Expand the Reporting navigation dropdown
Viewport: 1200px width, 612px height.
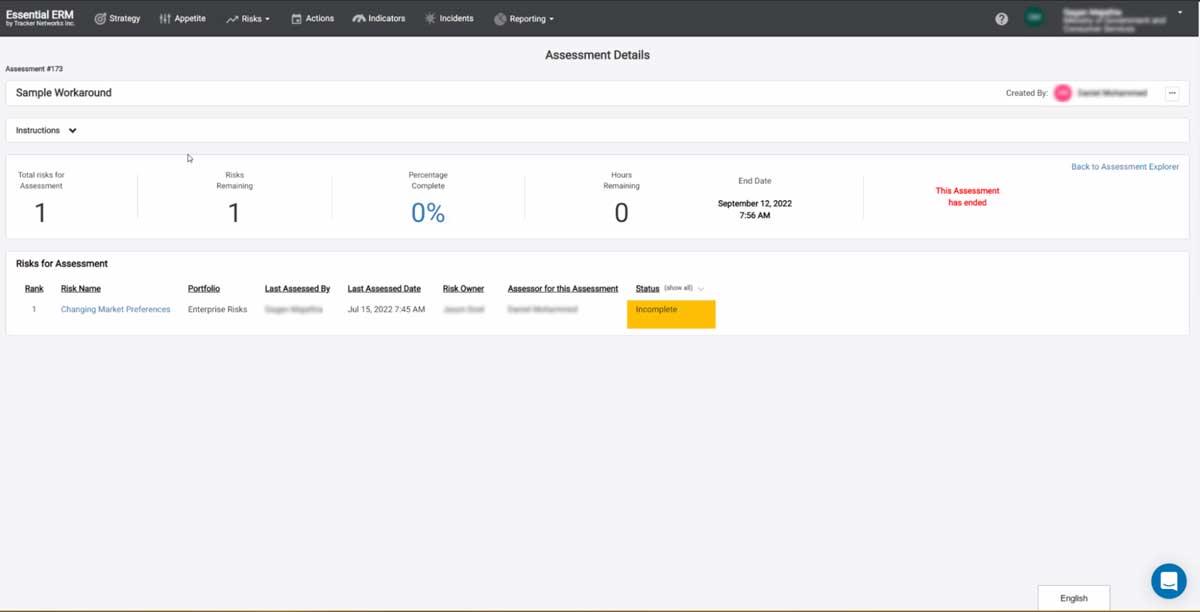pos(552,18)
